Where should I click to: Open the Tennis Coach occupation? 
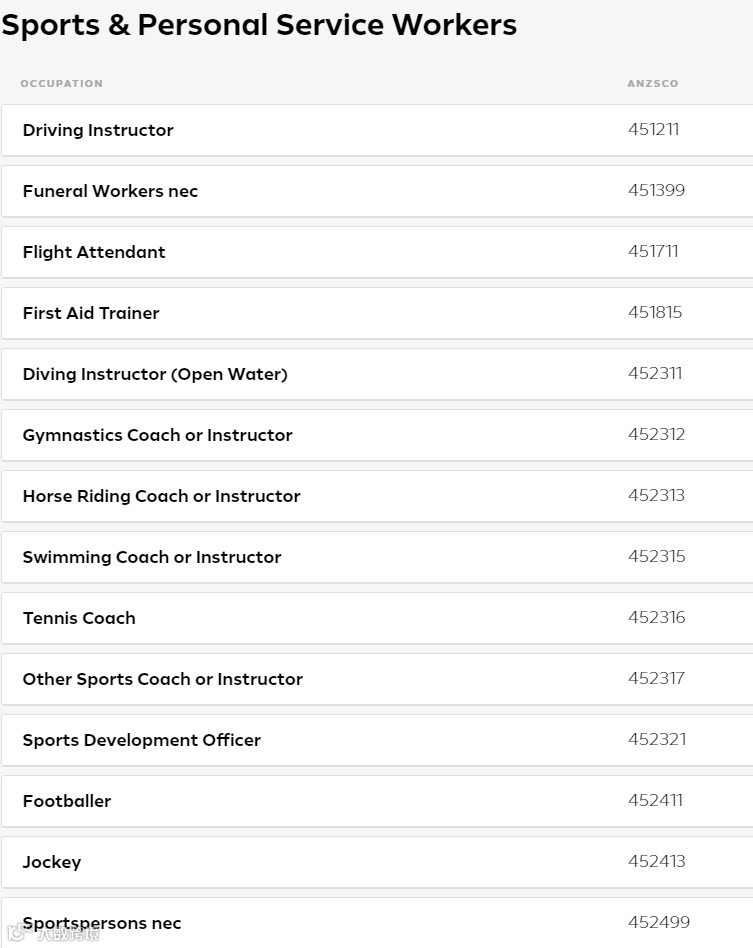(79, 618)
